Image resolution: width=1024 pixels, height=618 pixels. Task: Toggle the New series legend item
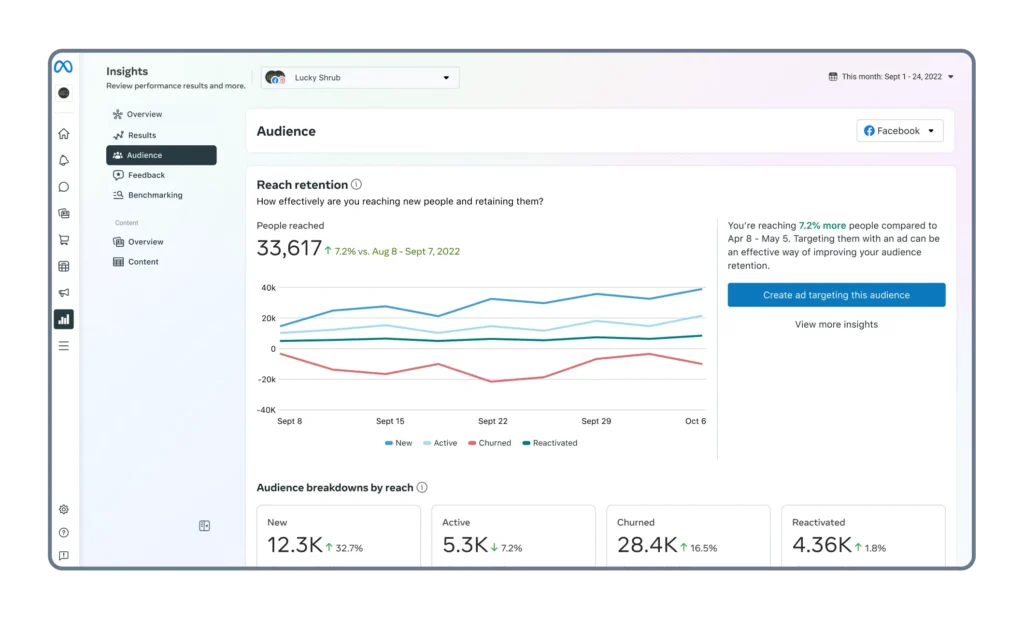click(398, 443)
